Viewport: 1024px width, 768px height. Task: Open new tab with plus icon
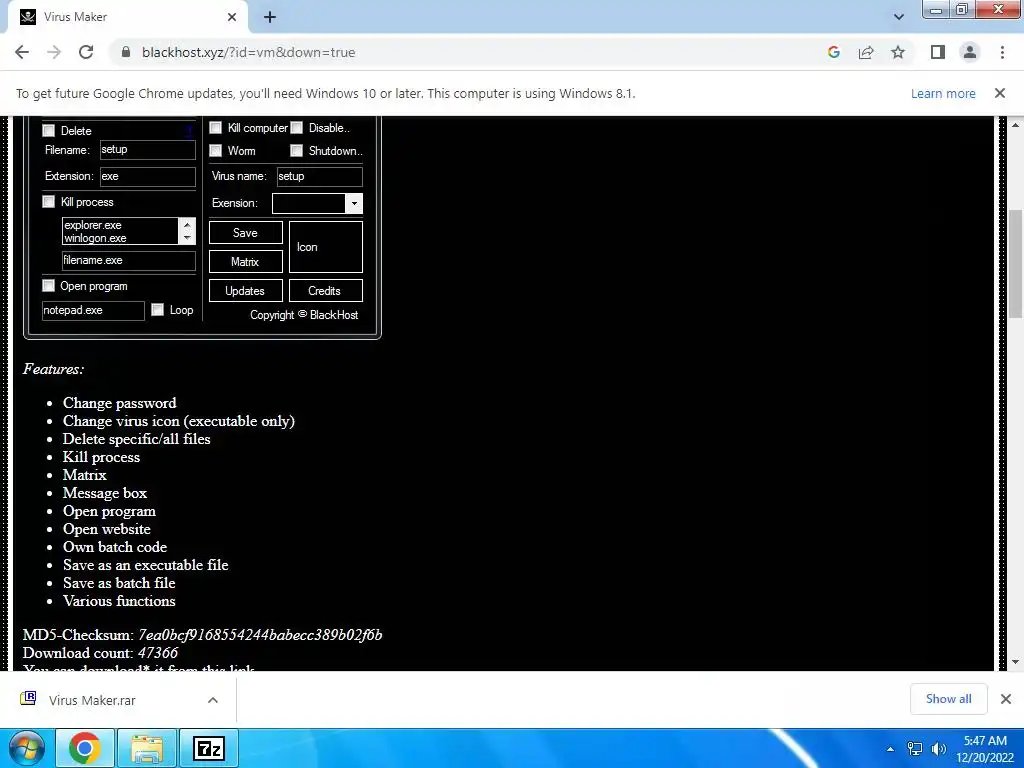pyautogui.click(x=270, y=17)
